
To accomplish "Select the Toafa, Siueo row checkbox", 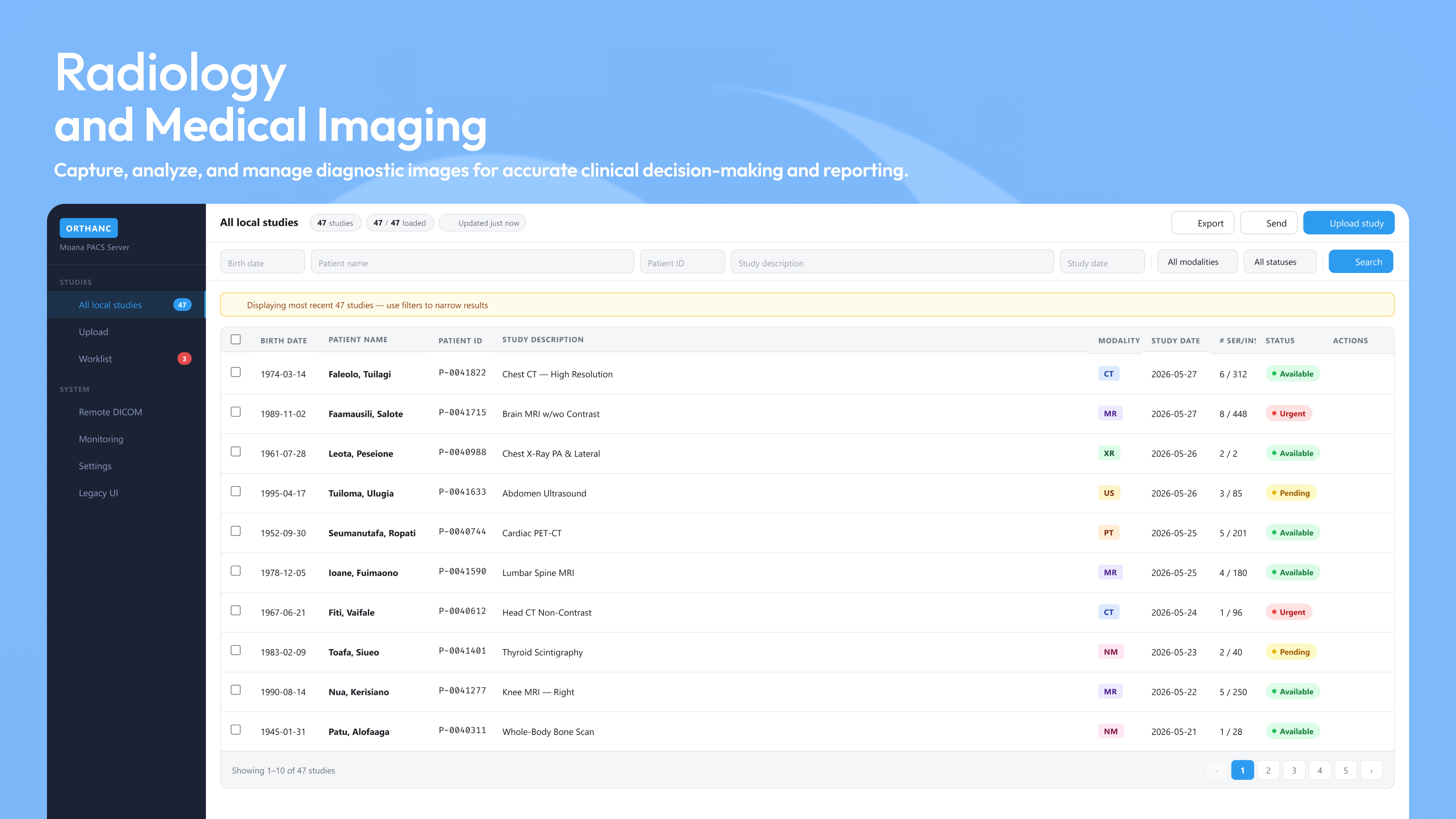I will tap(236, 650).
